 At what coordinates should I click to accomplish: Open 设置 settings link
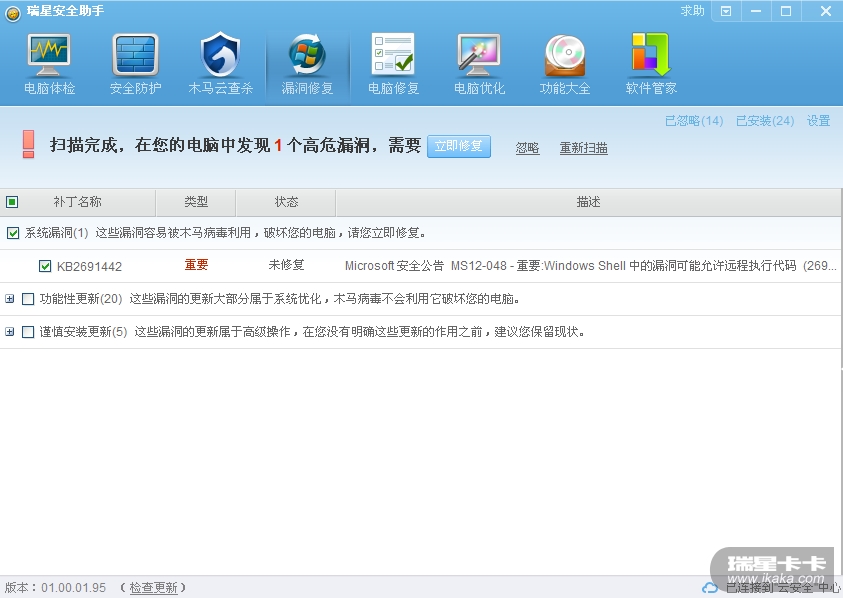[818, 121]
